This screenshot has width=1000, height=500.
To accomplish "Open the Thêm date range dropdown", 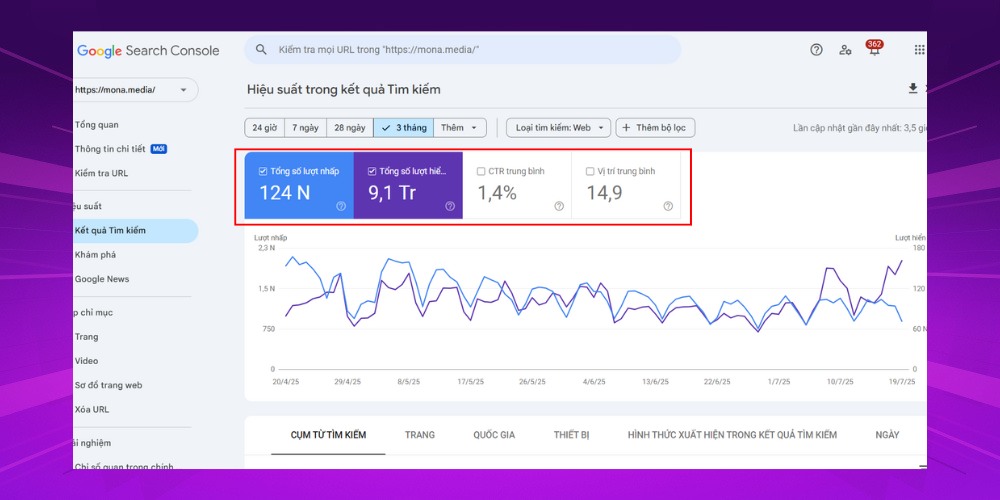I will (x=460, y=128).
